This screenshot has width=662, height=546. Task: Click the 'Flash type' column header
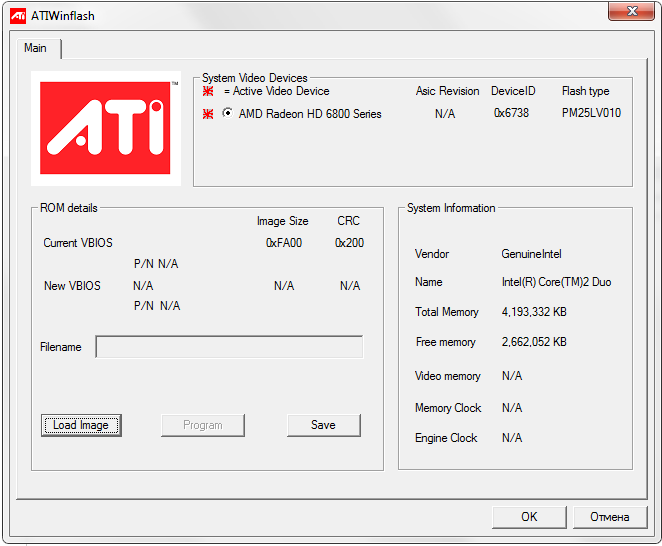point(585,91)
